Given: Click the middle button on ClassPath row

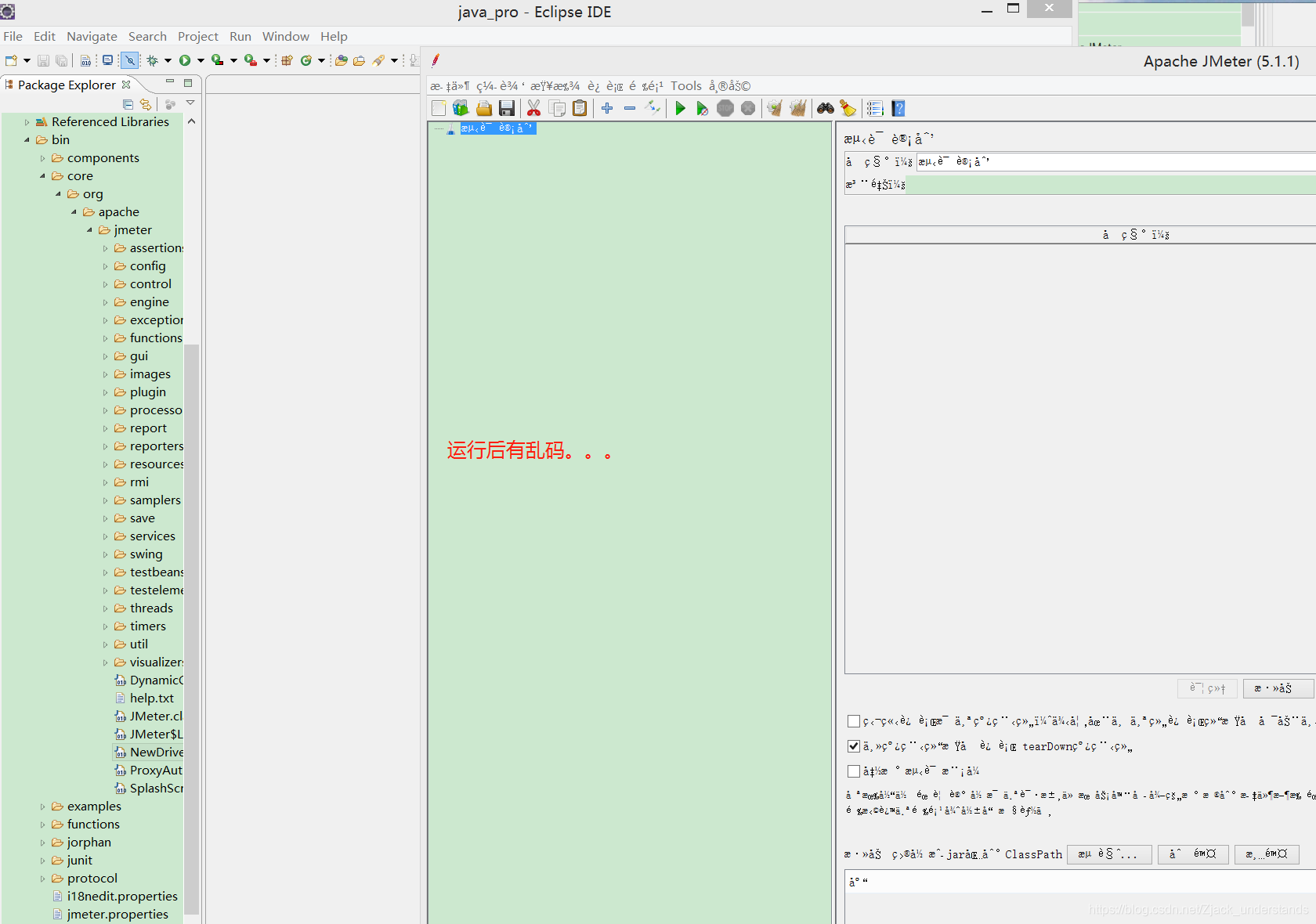Looking at the screenshot, I should pos(1193,854).
